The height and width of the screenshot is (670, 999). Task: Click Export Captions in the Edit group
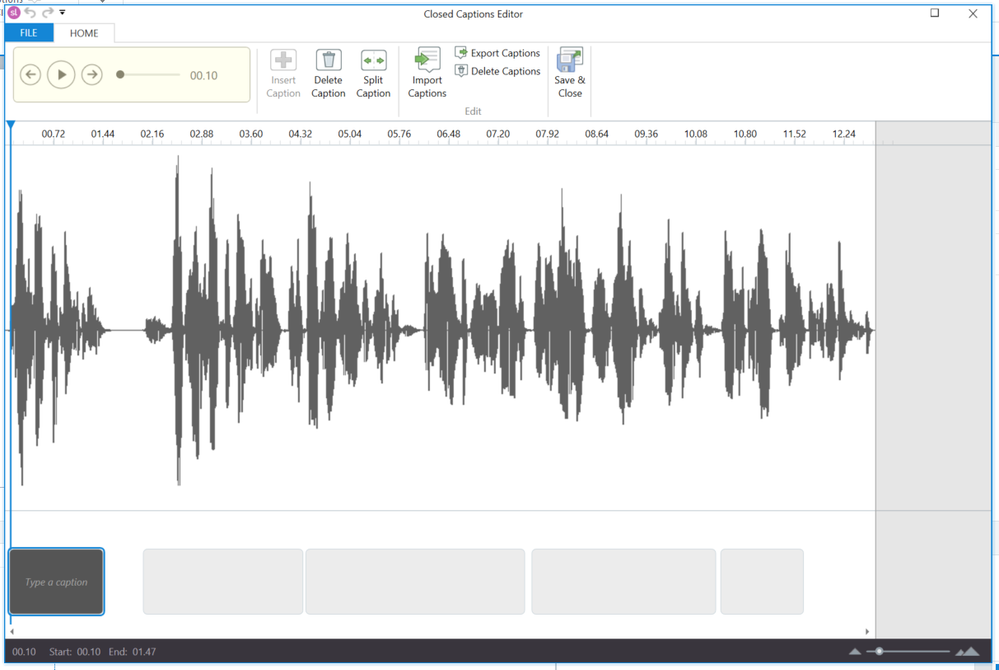click(x=498, y=53)
